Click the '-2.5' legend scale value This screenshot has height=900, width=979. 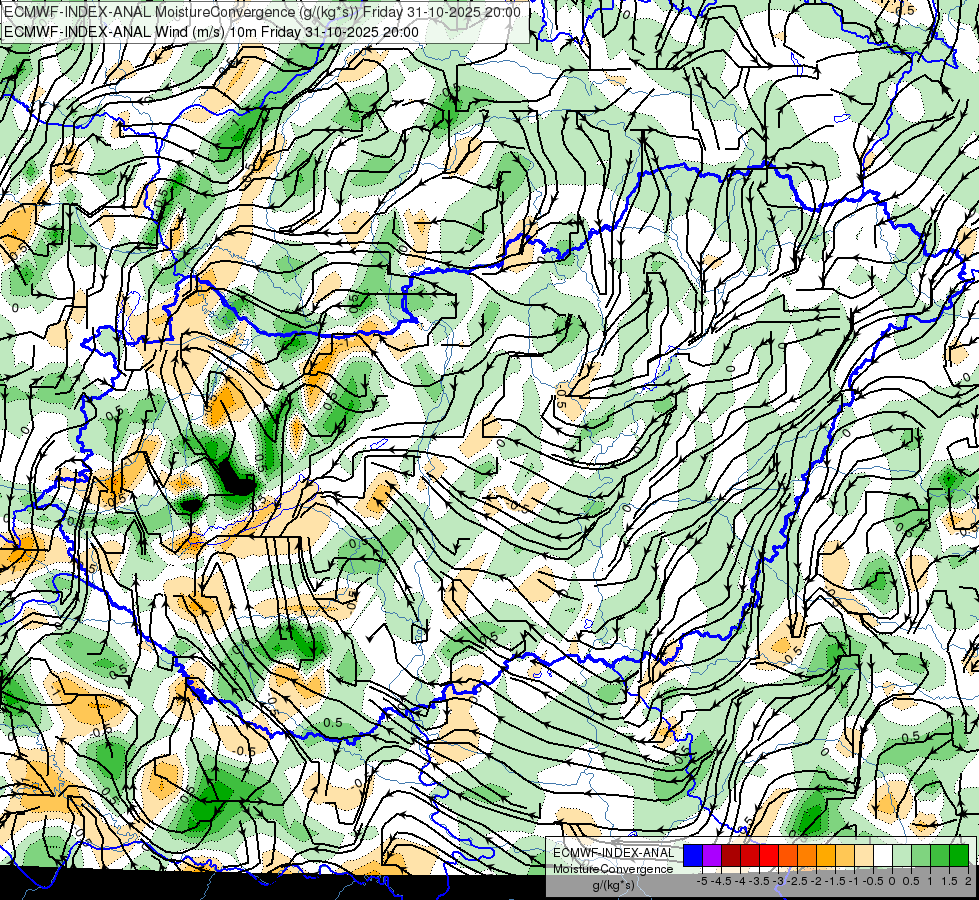[797, 881]
